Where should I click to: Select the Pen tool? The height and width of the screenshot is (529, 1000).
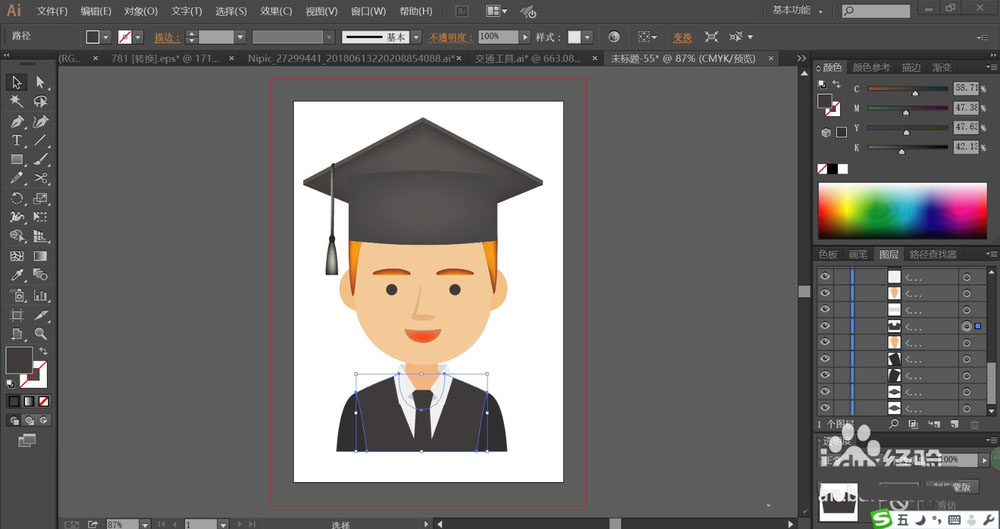point(17,122)
